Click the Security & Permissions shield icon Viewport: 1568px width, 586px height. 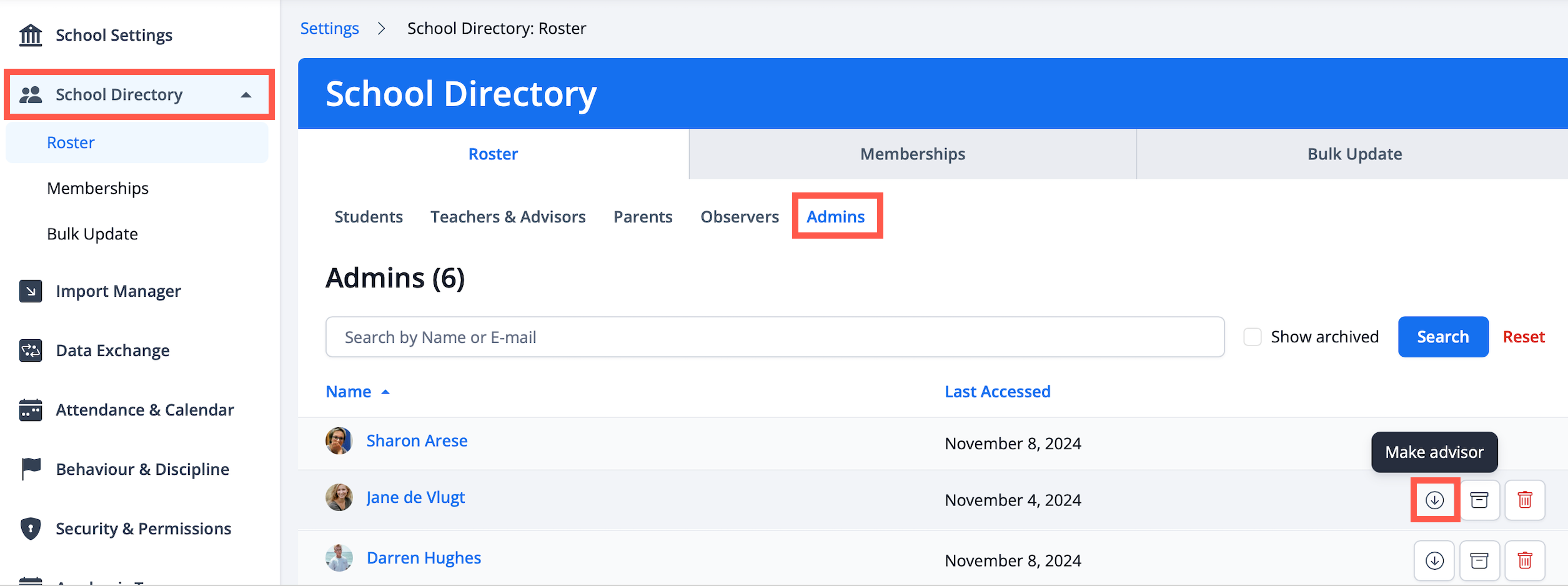click(31, 529)
